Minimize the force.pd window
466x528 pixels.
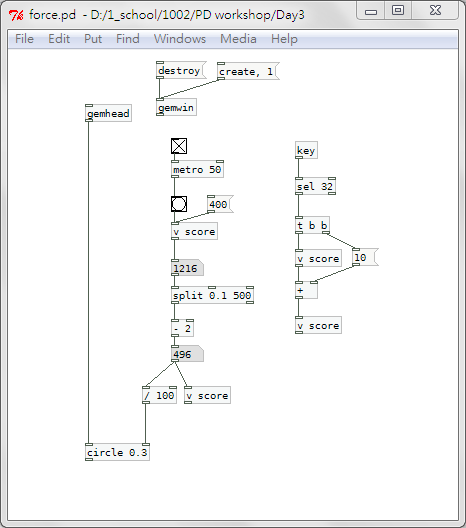point(371,12)
